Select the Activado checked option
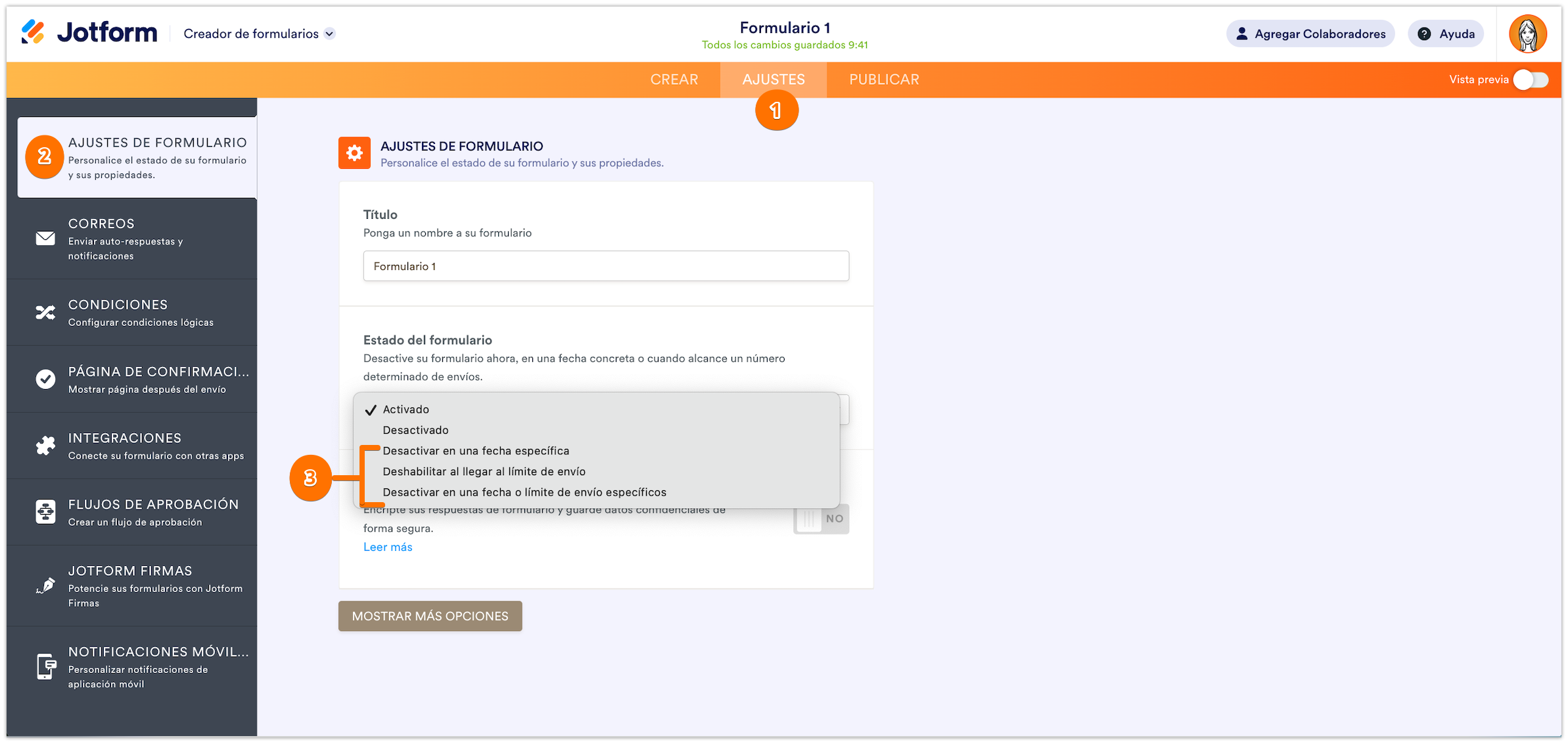1568x744 pixels. 405,409
